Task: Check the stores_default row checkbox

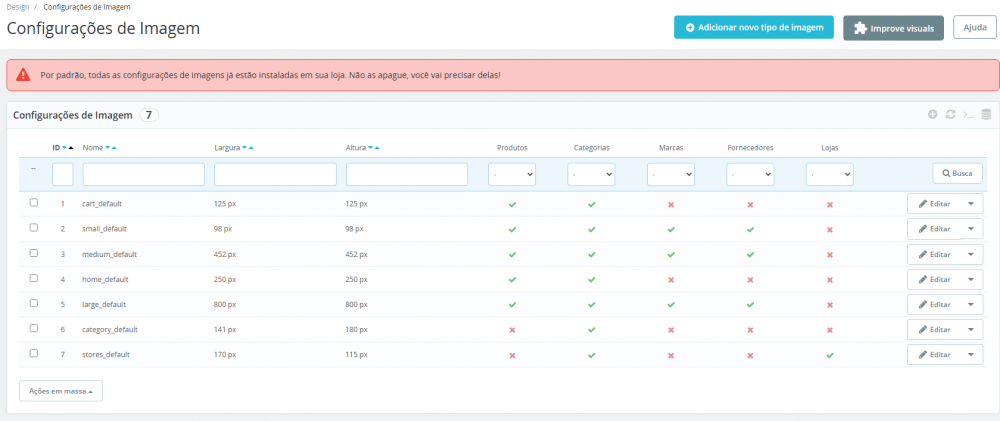Action: (x=34, y=353)
